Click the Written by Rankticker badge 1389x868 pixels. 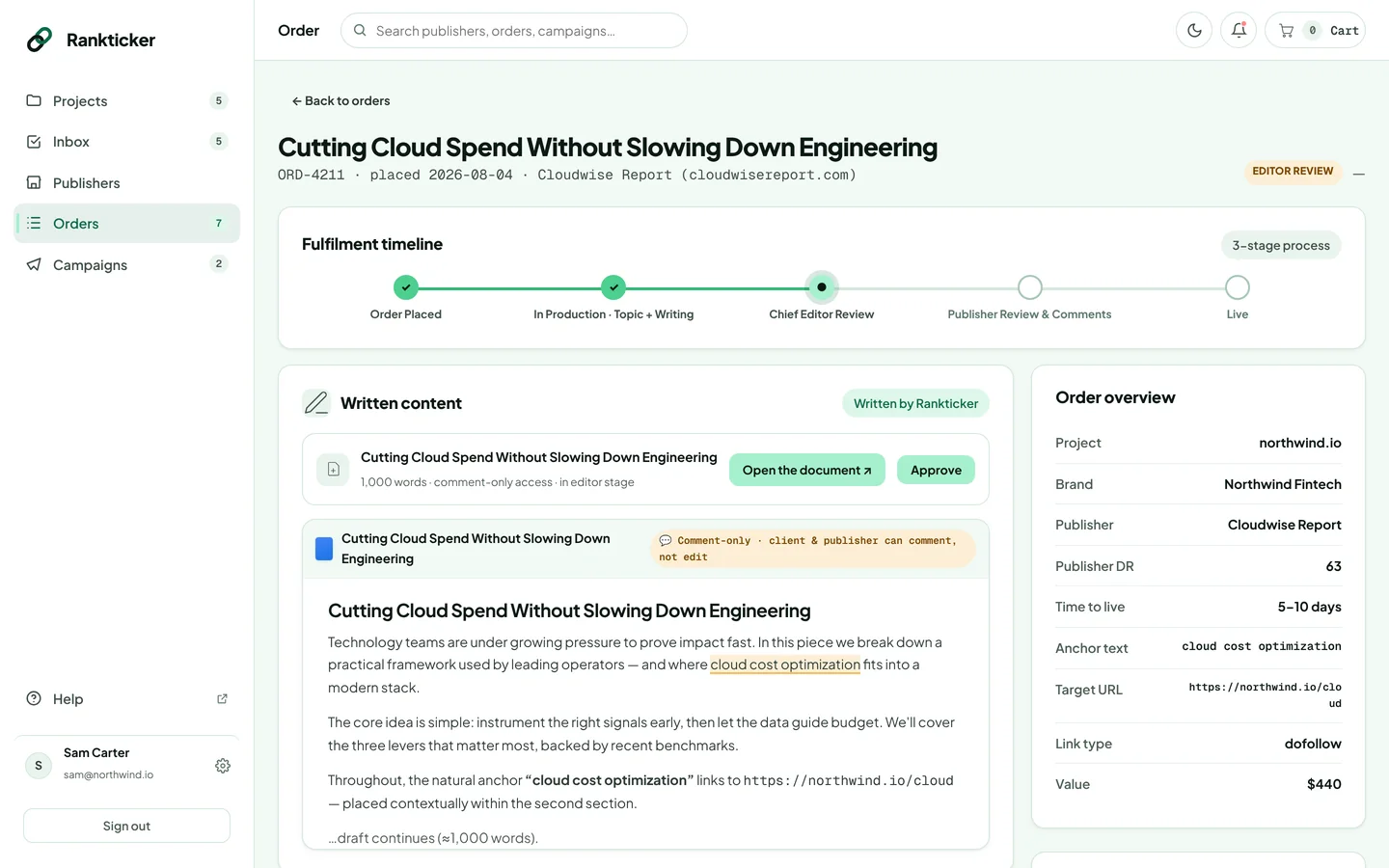(915, 403)
